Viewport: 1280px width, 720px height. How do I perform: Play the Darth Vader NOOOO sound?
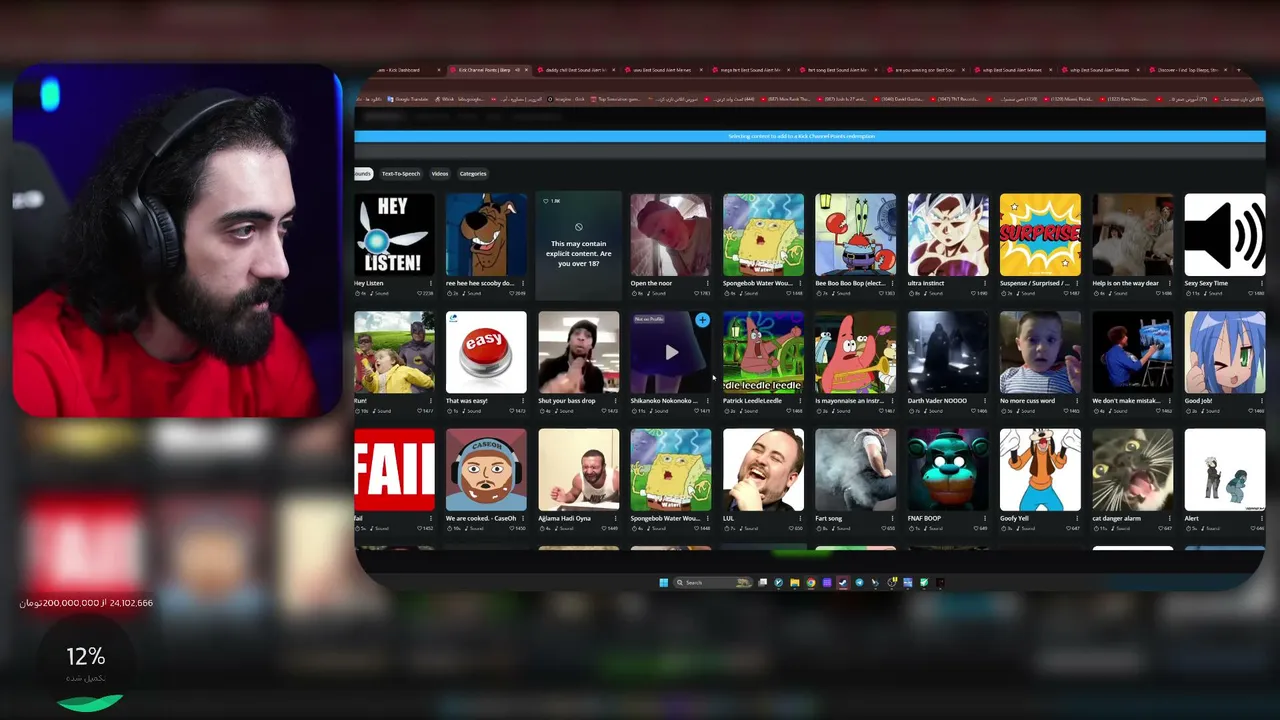948,352
